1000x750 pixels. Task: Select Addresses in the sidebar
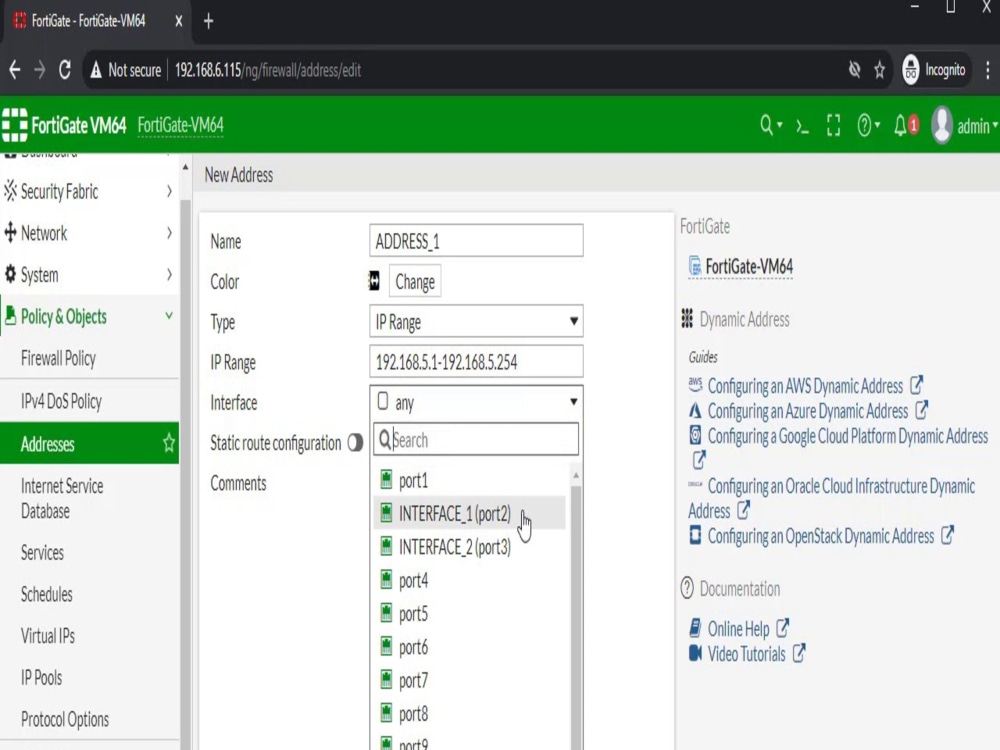[89, 443]
